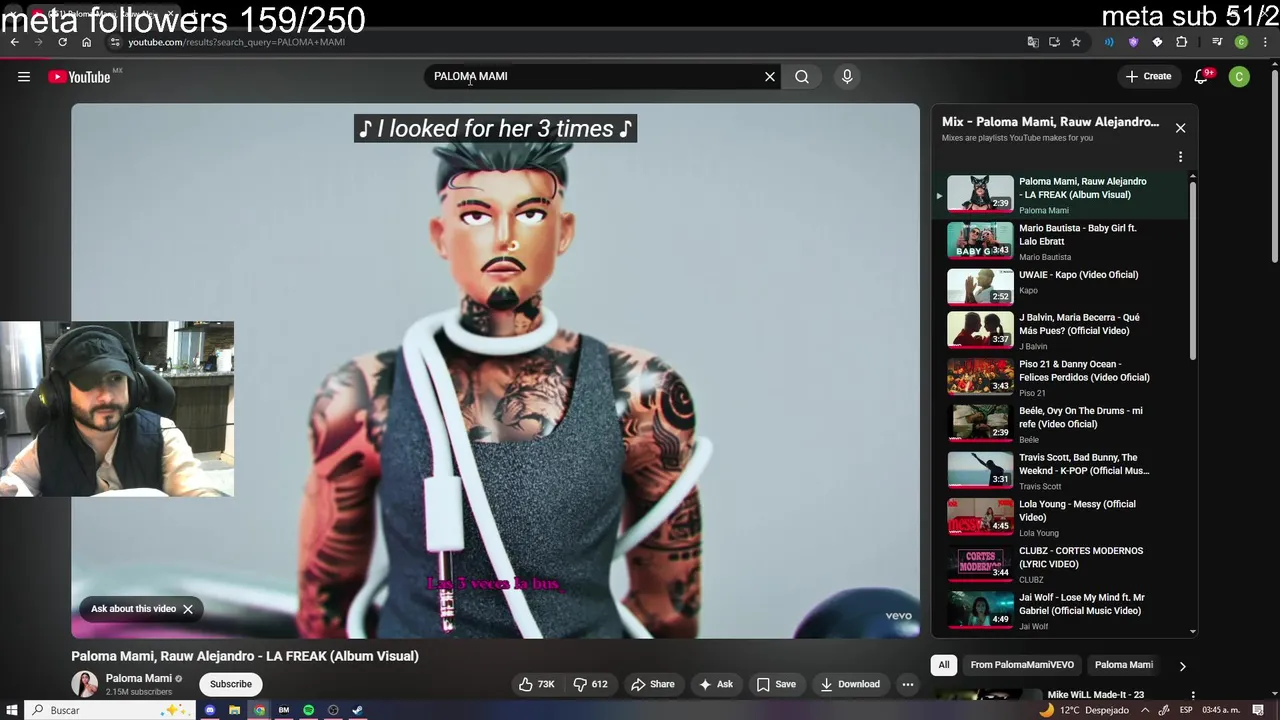Open the Windows Start menu
1280x720 pixels.
(x=12, y=710)
